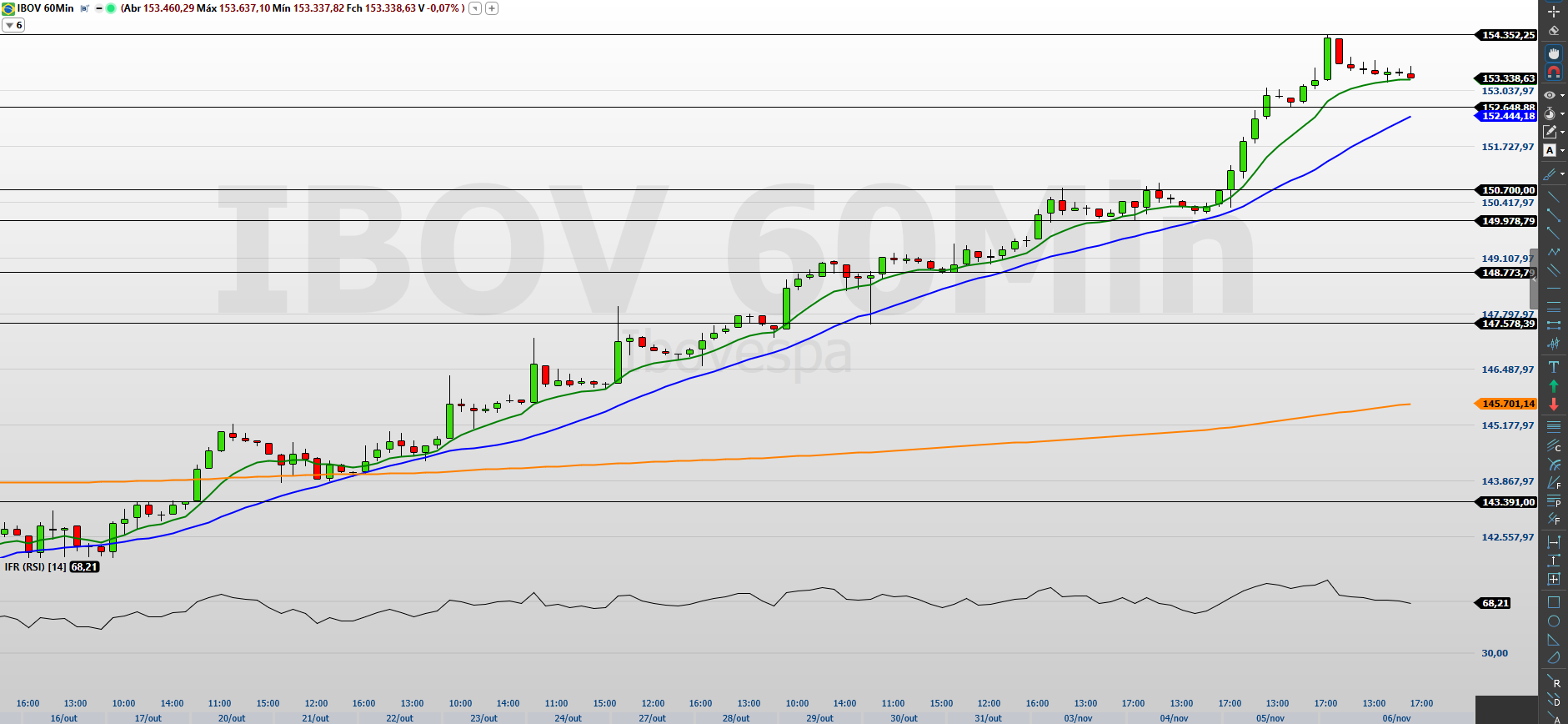1568x724 pixels.
Task: Open the text style A dropdown
Action: tap(1562, 151)
